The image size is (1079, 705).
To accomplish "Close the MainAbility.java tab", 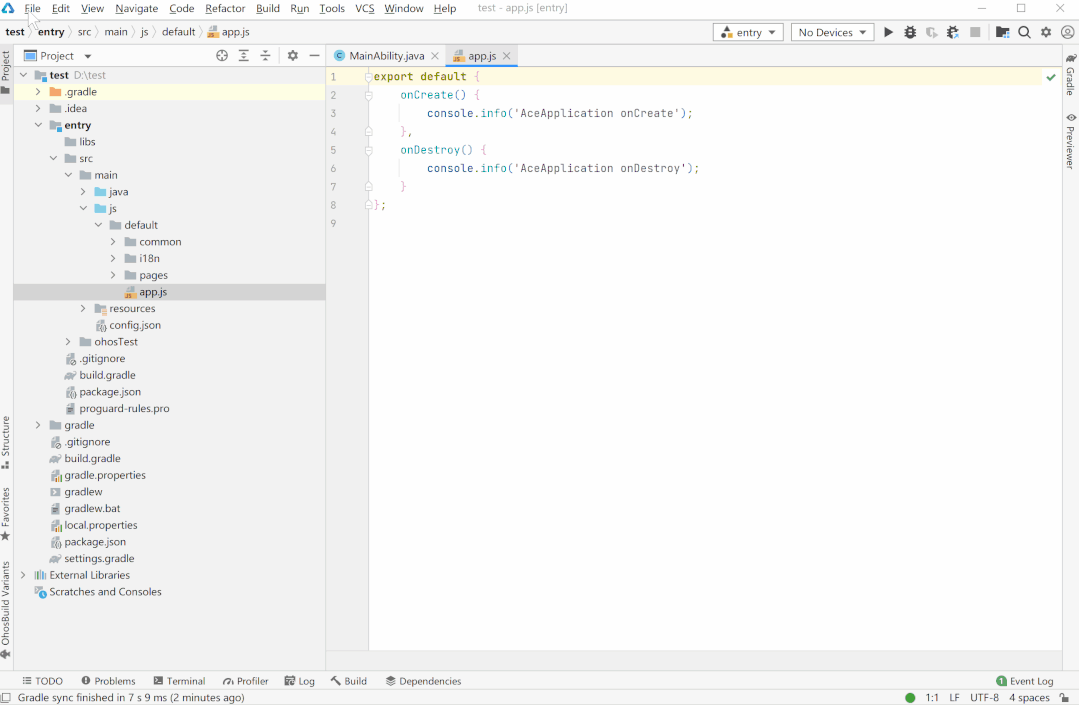I will pos(435,56).
